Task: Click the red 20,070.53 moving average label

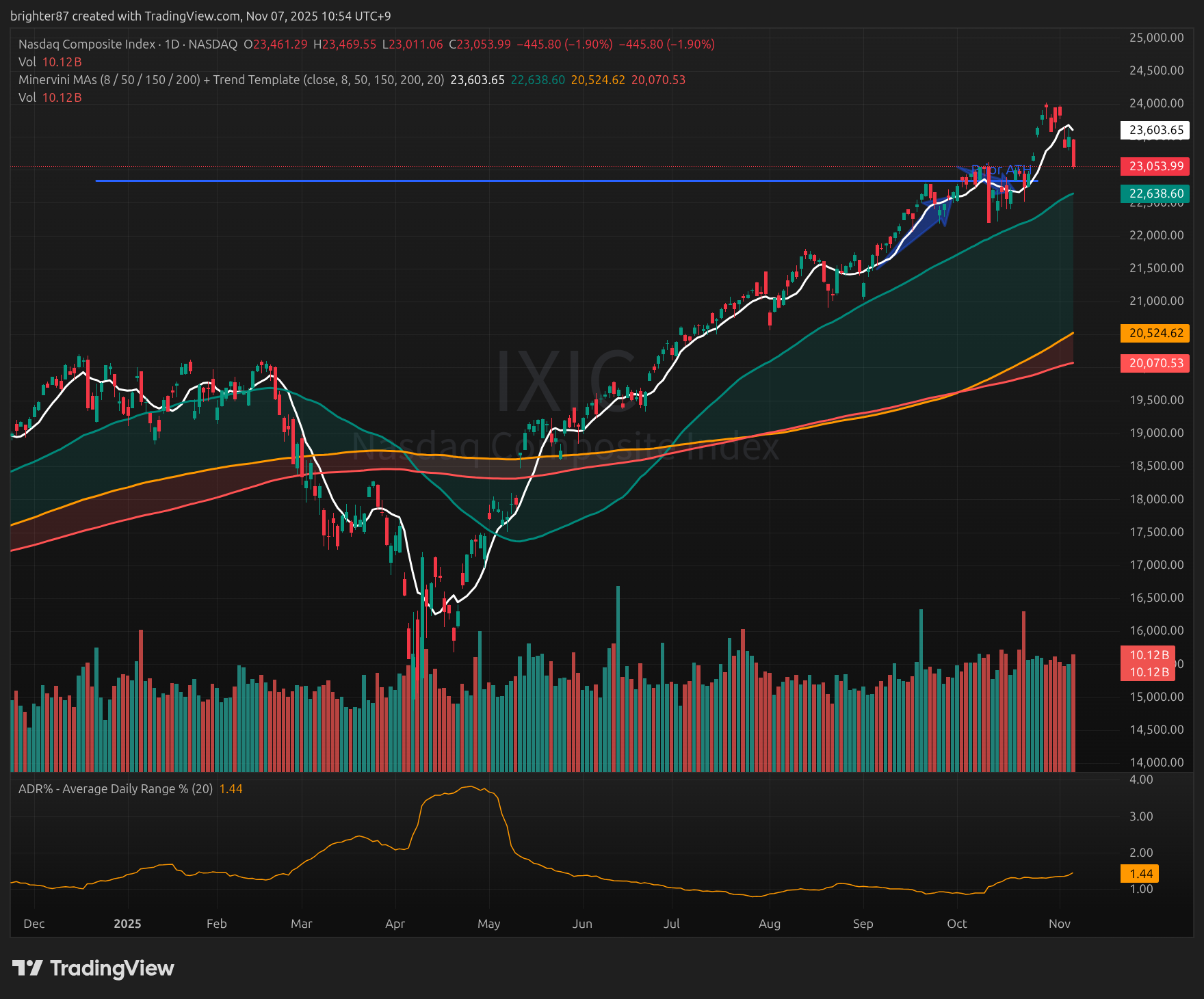Action: [x=1155, y=363]
